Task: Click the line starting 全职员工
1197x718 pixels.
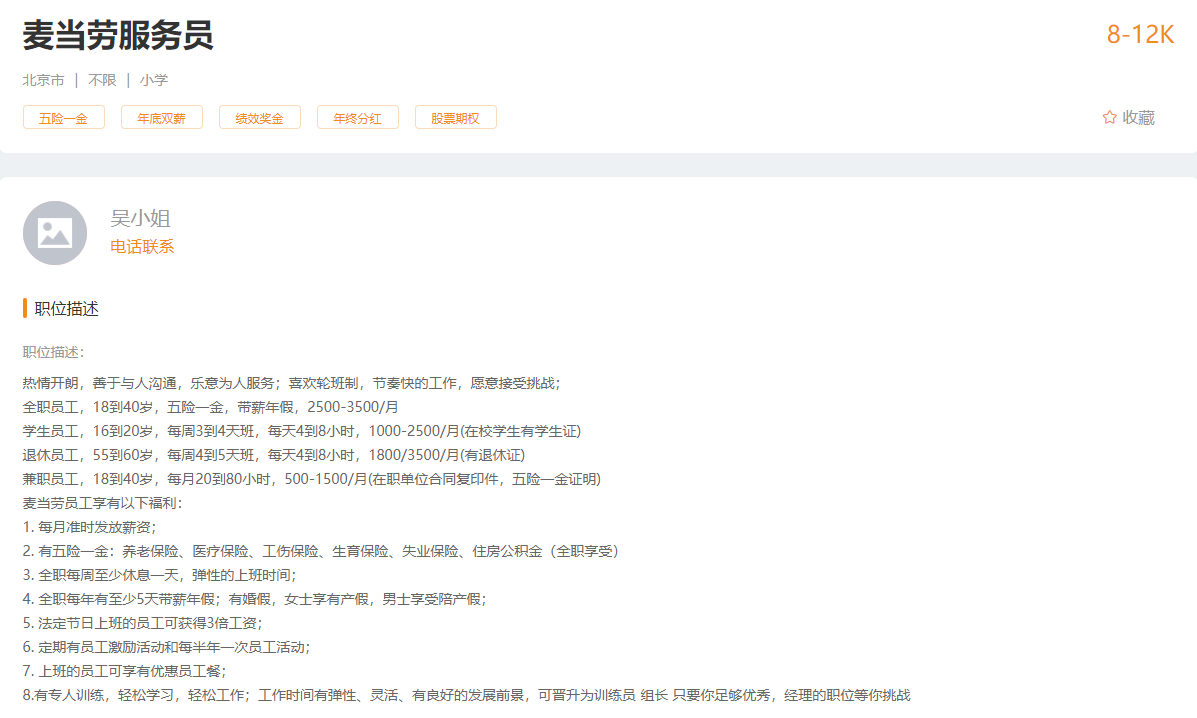Action: [x=210, y=407]
